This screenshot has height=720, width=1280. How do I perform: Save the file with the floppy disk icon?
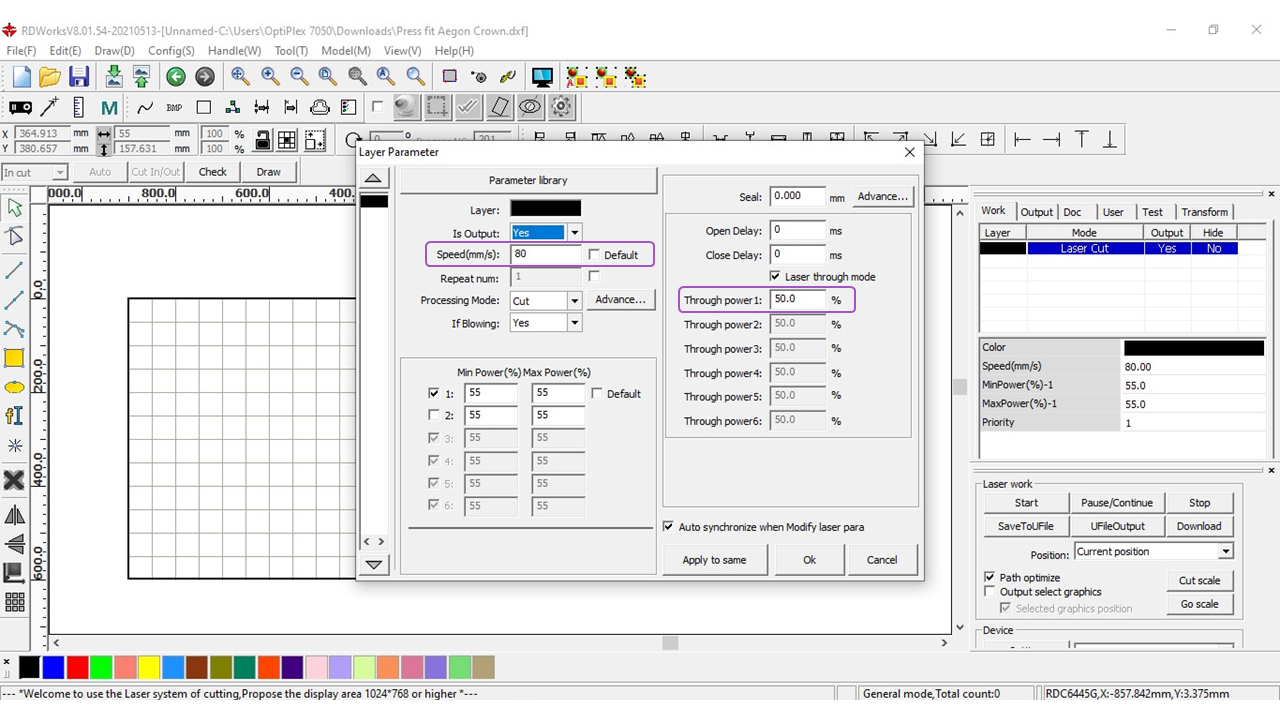tap(79, 77)
